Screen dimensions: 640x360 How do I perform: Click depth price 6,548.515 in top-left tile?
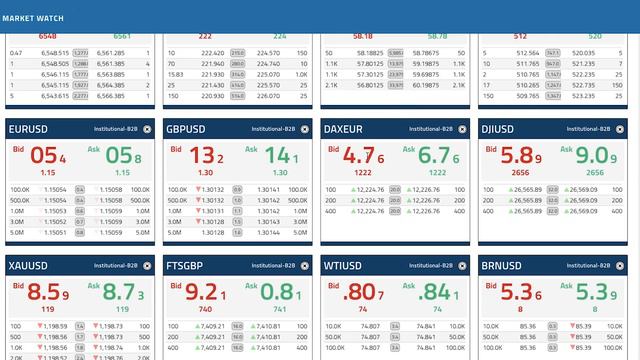pos(55,53)
